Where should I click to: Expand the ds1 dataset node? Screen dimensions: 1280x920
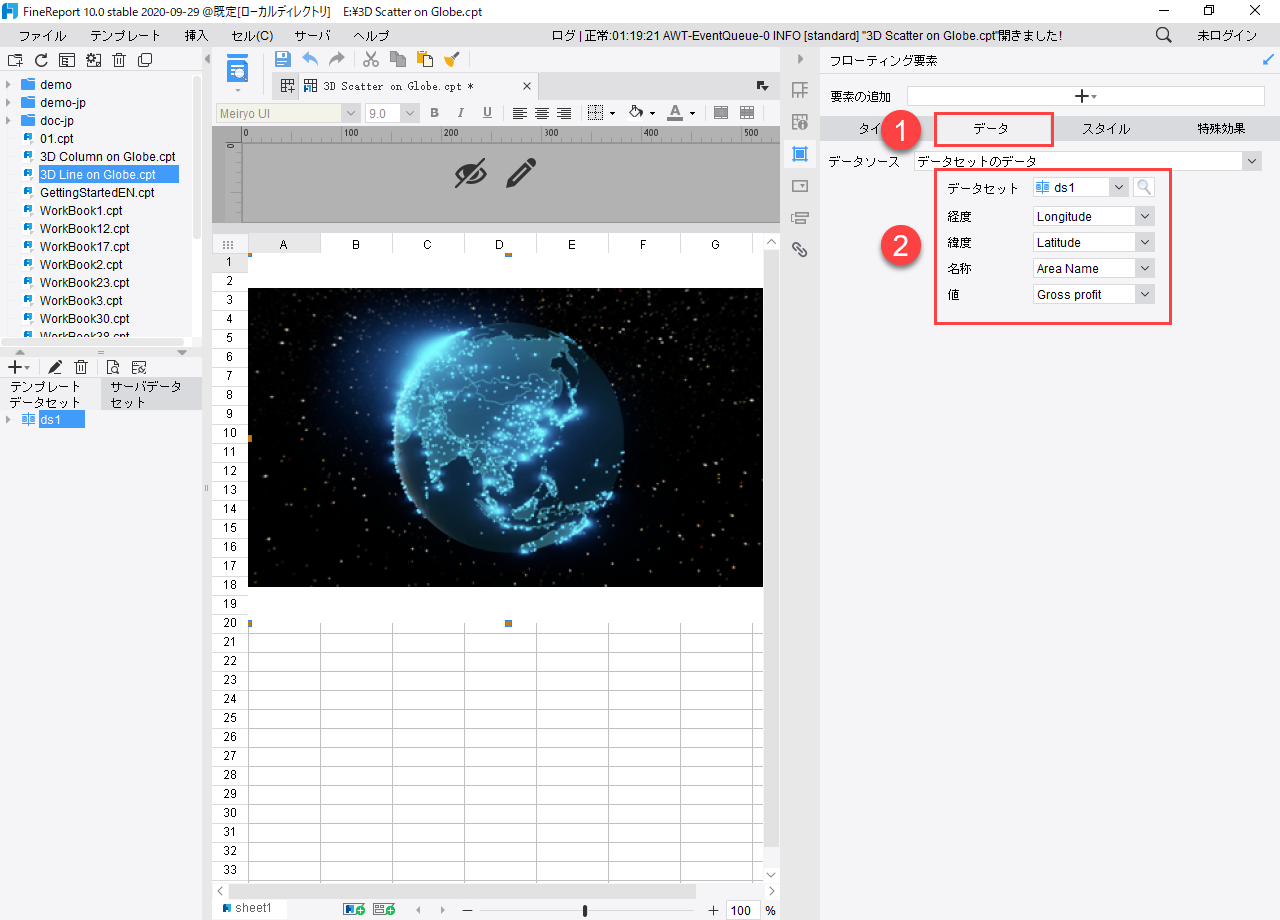pyautogui.click(x=9, y=420)
